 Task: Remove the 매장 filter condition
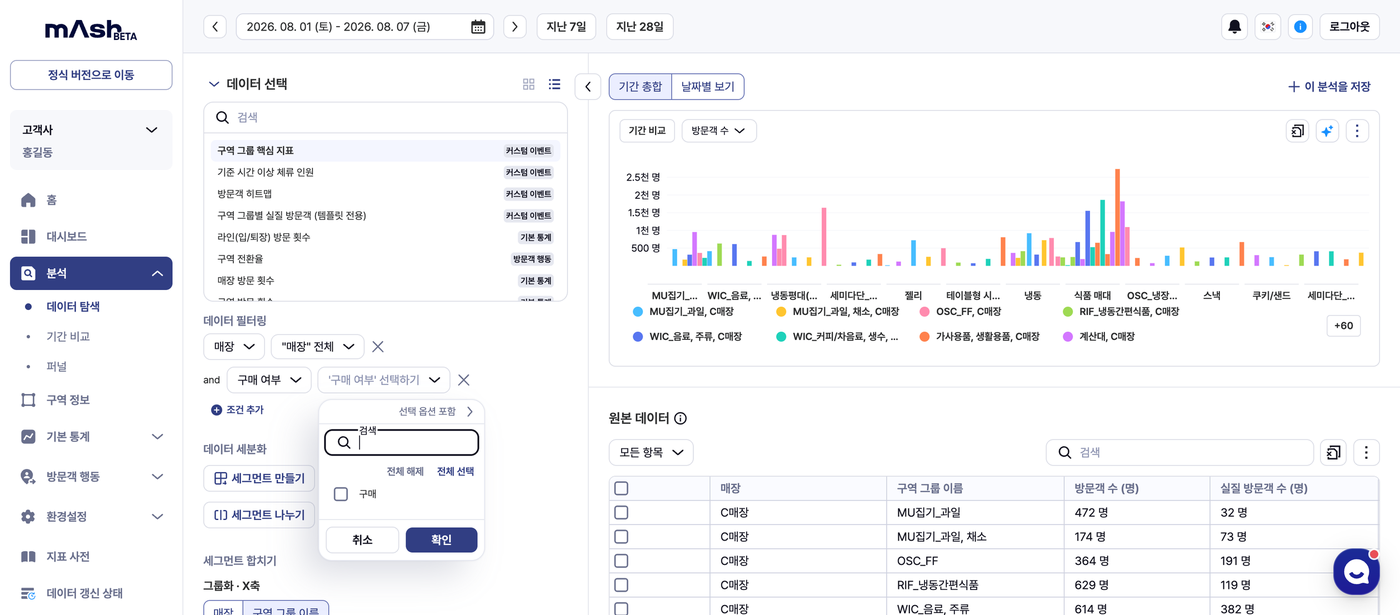pos(378,347)
